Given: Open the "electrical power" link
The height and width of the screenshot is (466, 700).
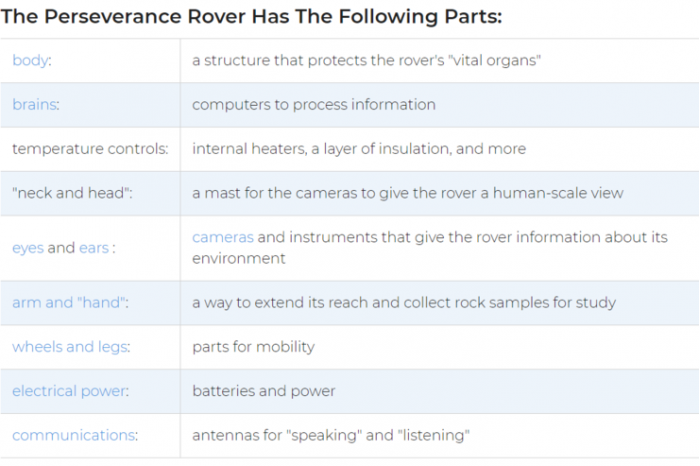Looking at the screenshot, I should (x=69, y=391).
